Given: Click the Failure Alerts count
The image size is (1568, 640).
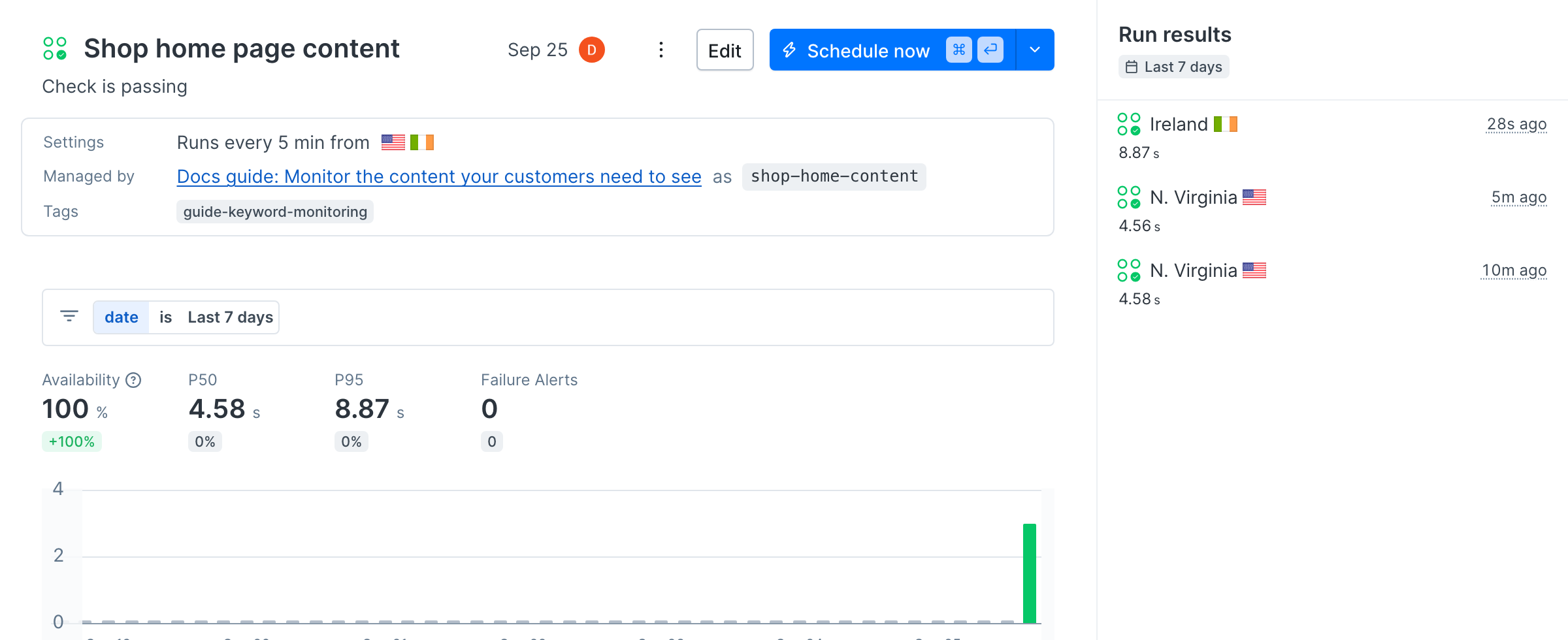Looking at the screenshot, I should tap(489, 409).
